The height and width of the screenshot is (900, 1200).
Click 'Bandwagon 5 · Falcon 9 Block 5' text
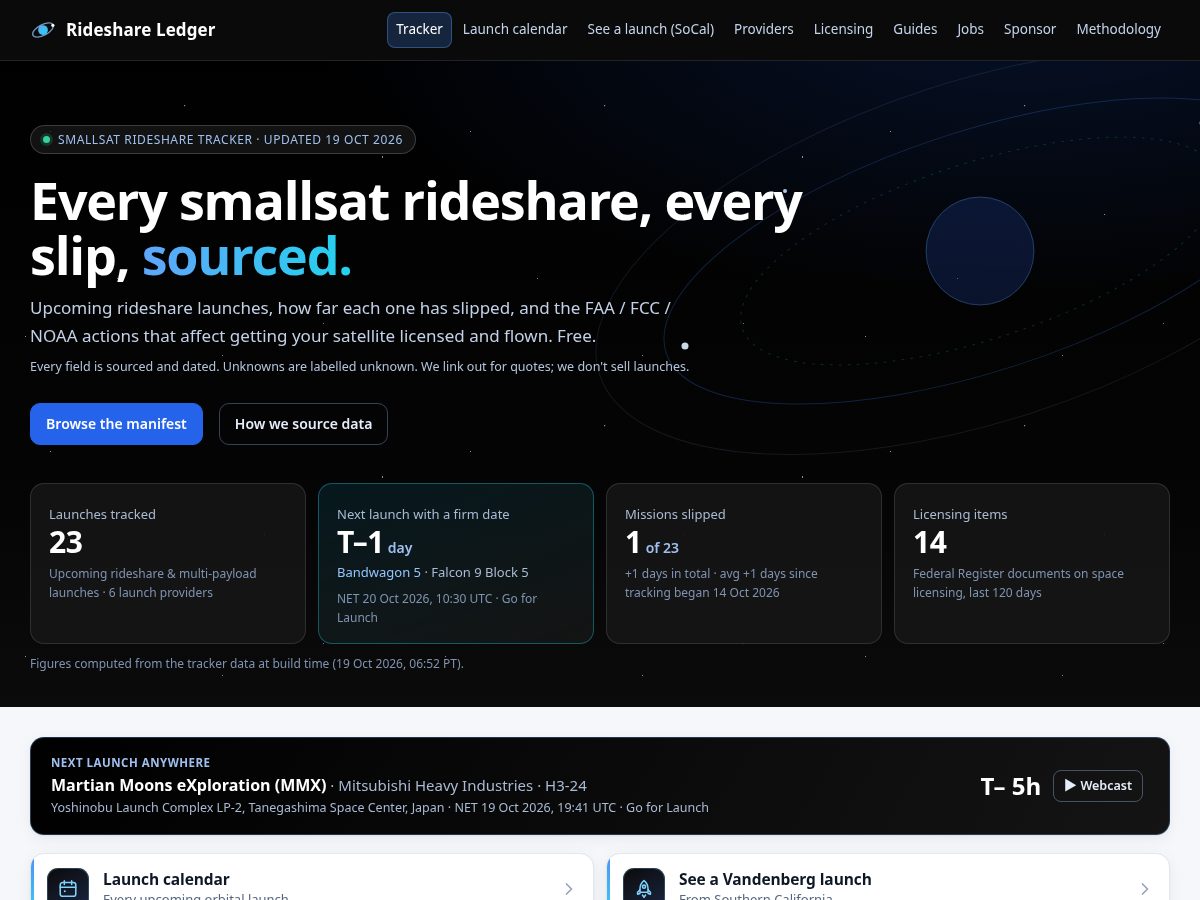[433, 573]
